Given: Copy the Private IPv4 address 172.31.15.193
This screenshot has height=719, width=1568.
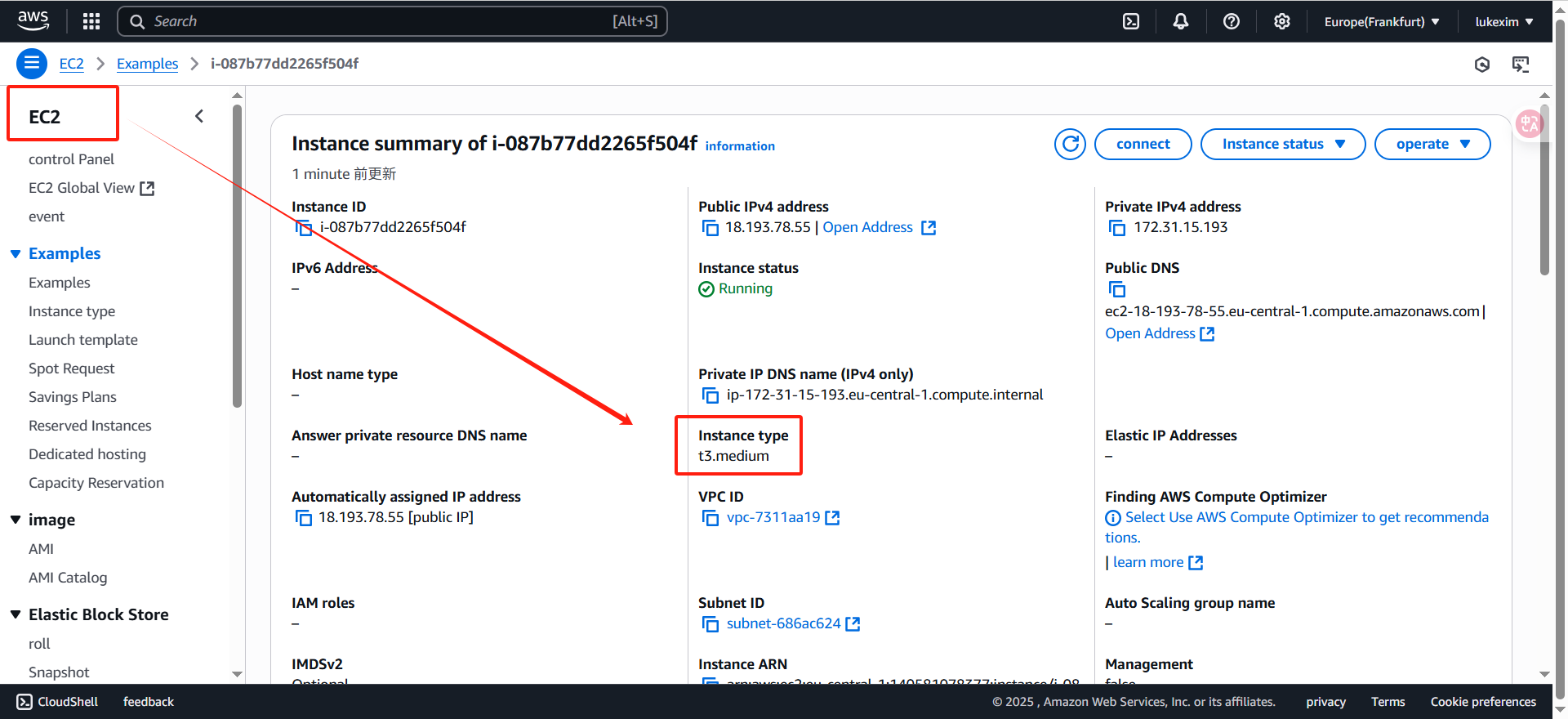Looking at the screenshot, I should 1117,228.
